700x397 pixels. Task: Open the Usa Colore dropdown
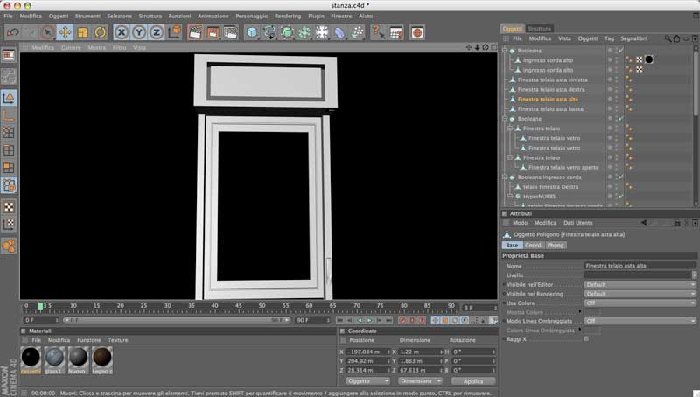(640, 303)
